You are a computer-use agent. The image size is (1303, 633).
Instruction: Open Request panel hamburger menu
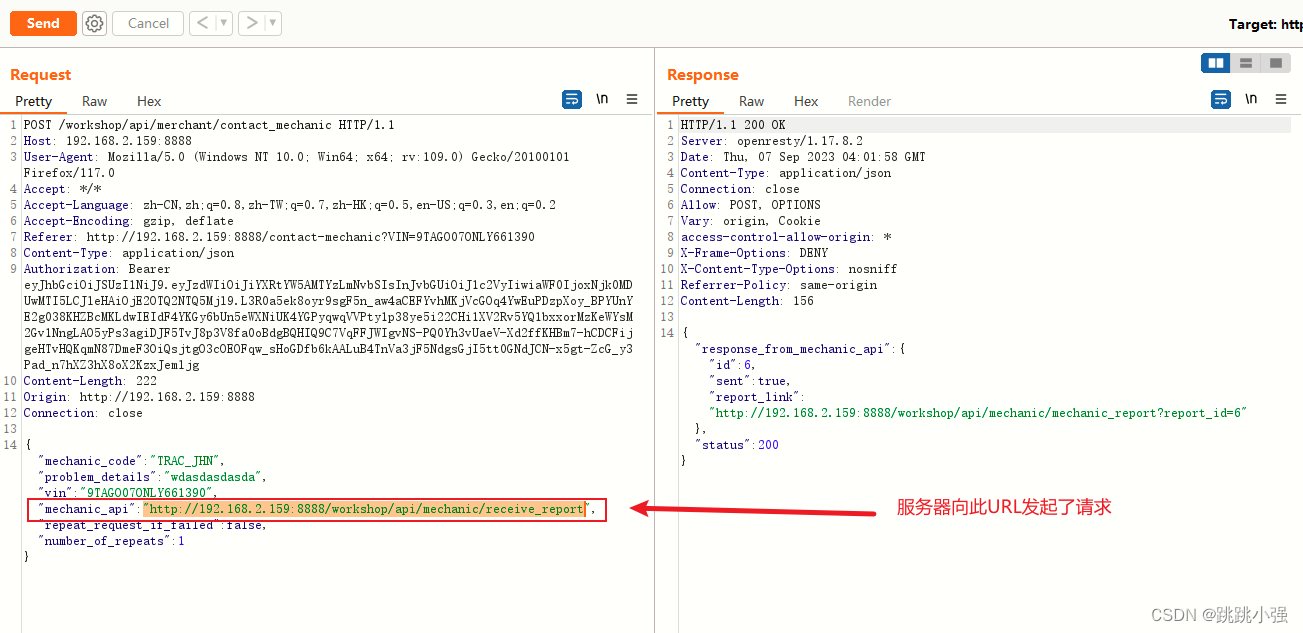click(632, 99)
